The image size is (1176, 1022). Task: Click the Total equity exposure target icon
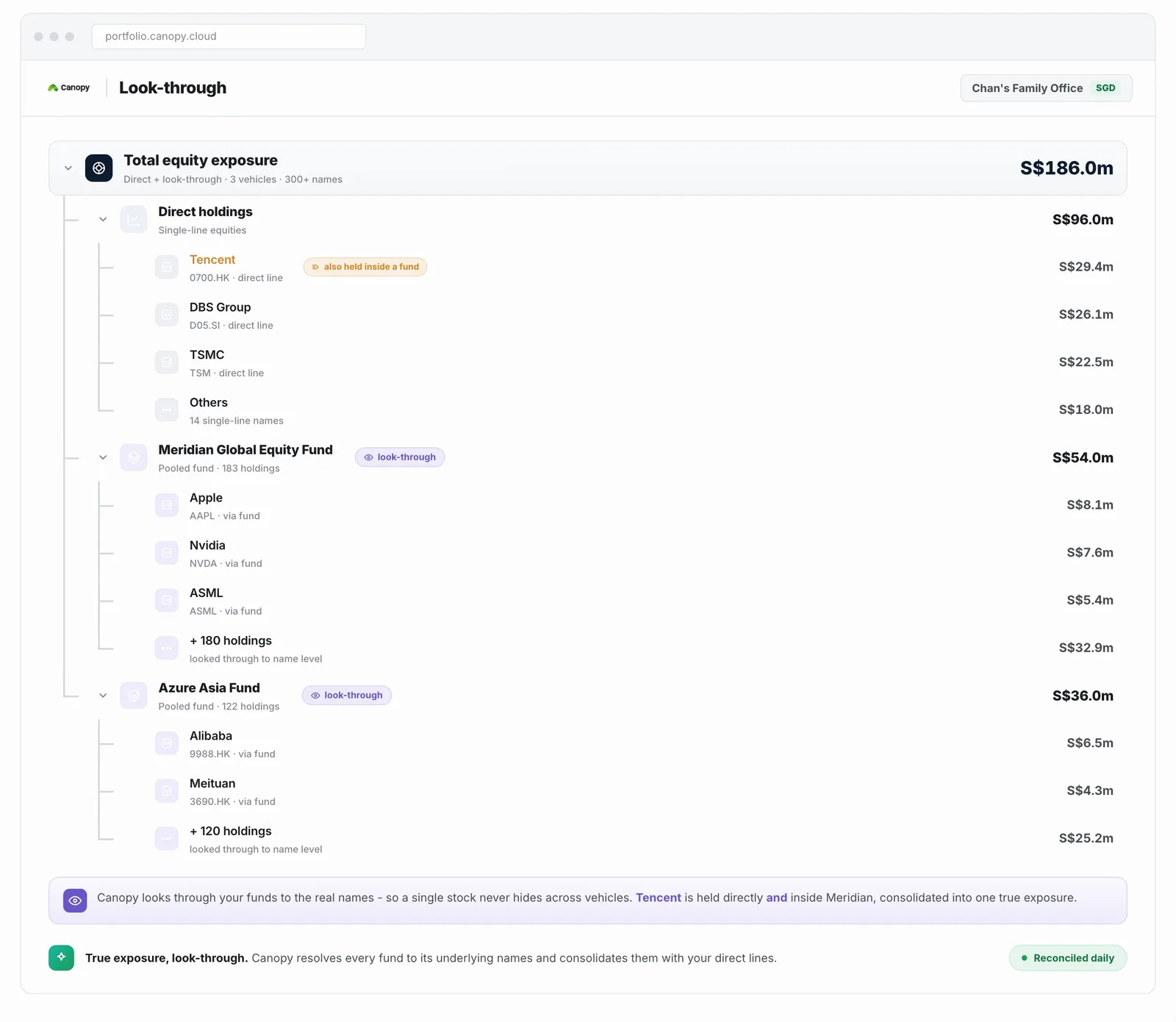pos(98,168)
